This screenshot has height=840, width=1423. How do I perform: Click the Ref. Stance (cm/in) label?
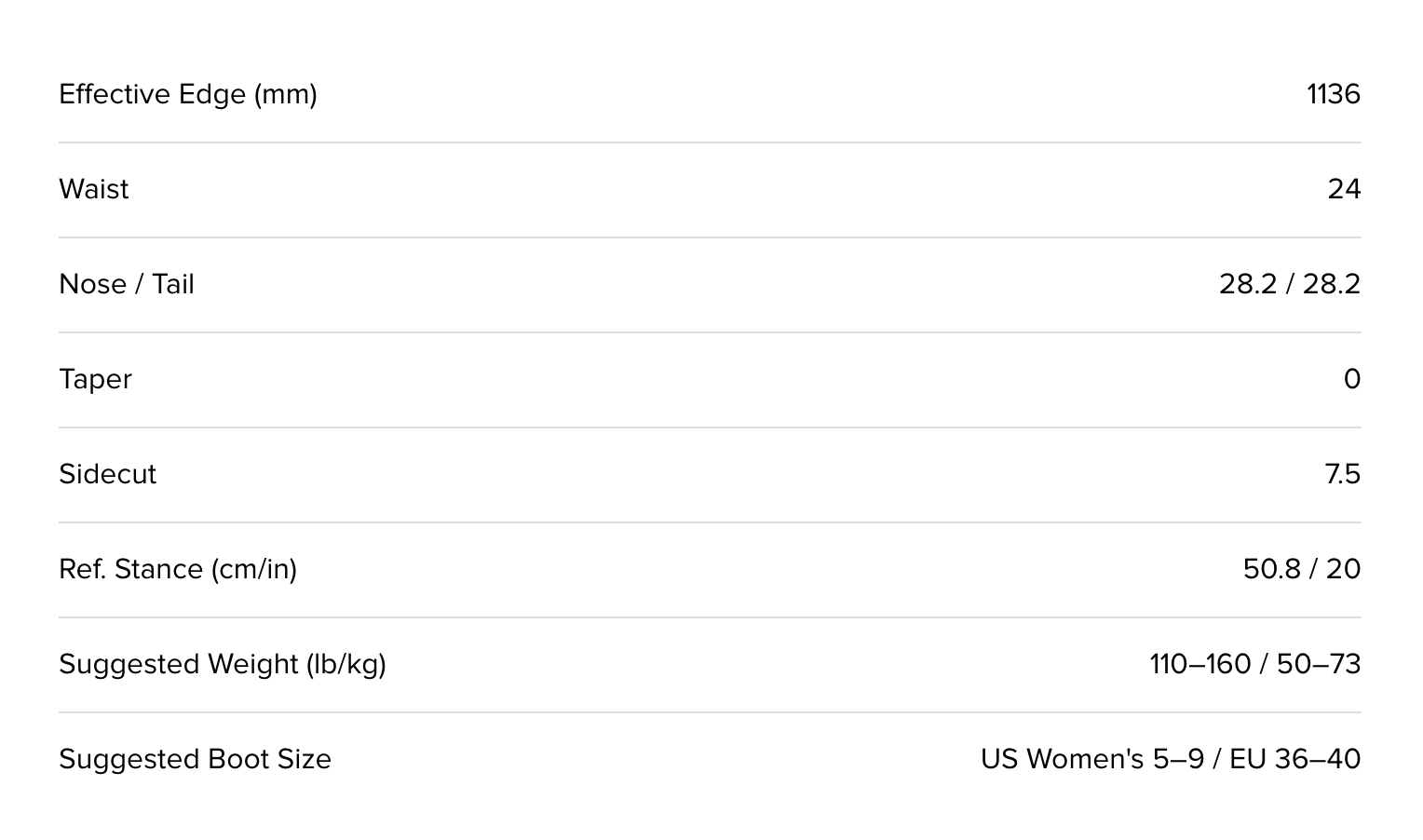178,570
